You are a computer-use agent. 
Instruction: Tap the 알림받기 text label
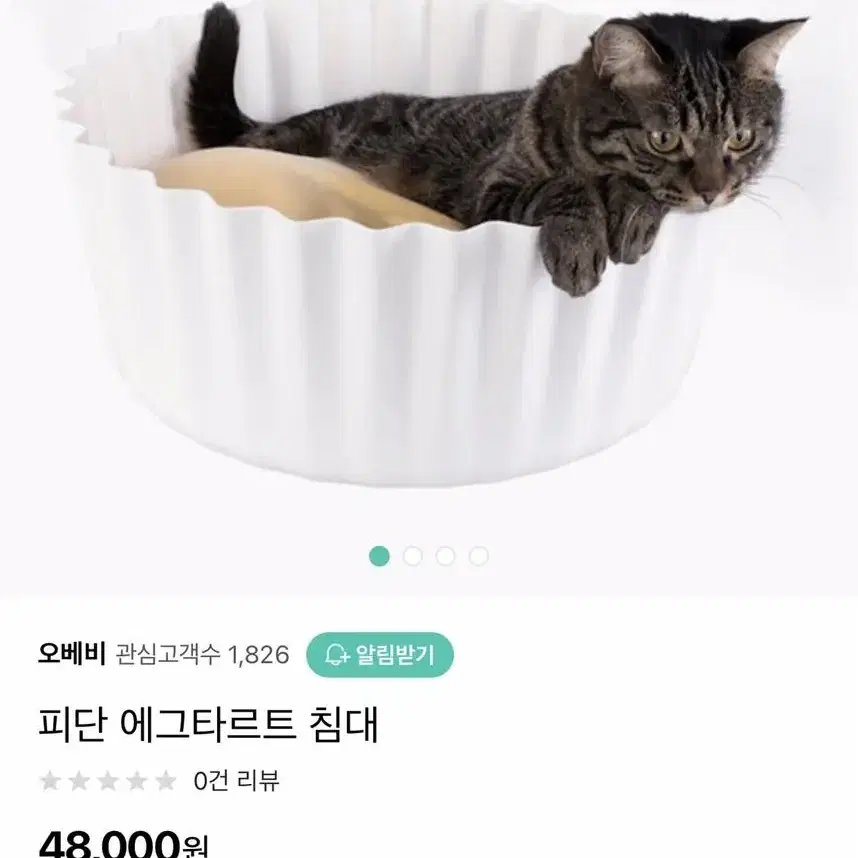tap(396, 654)
